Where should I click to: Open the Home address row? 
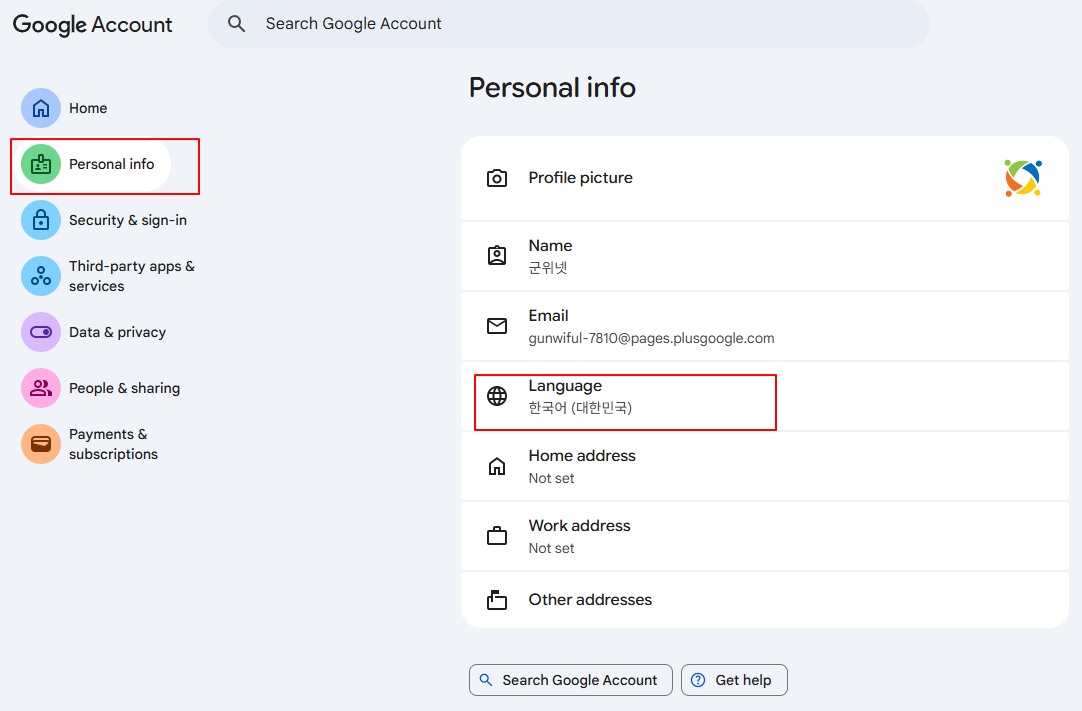[x=764, y=466]
